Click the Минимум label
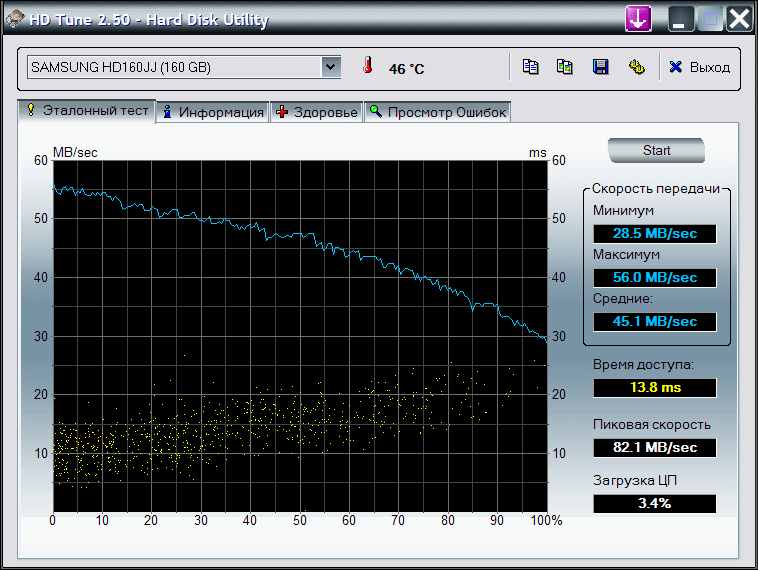Viewport: 758px width, 570px height. 623,211
